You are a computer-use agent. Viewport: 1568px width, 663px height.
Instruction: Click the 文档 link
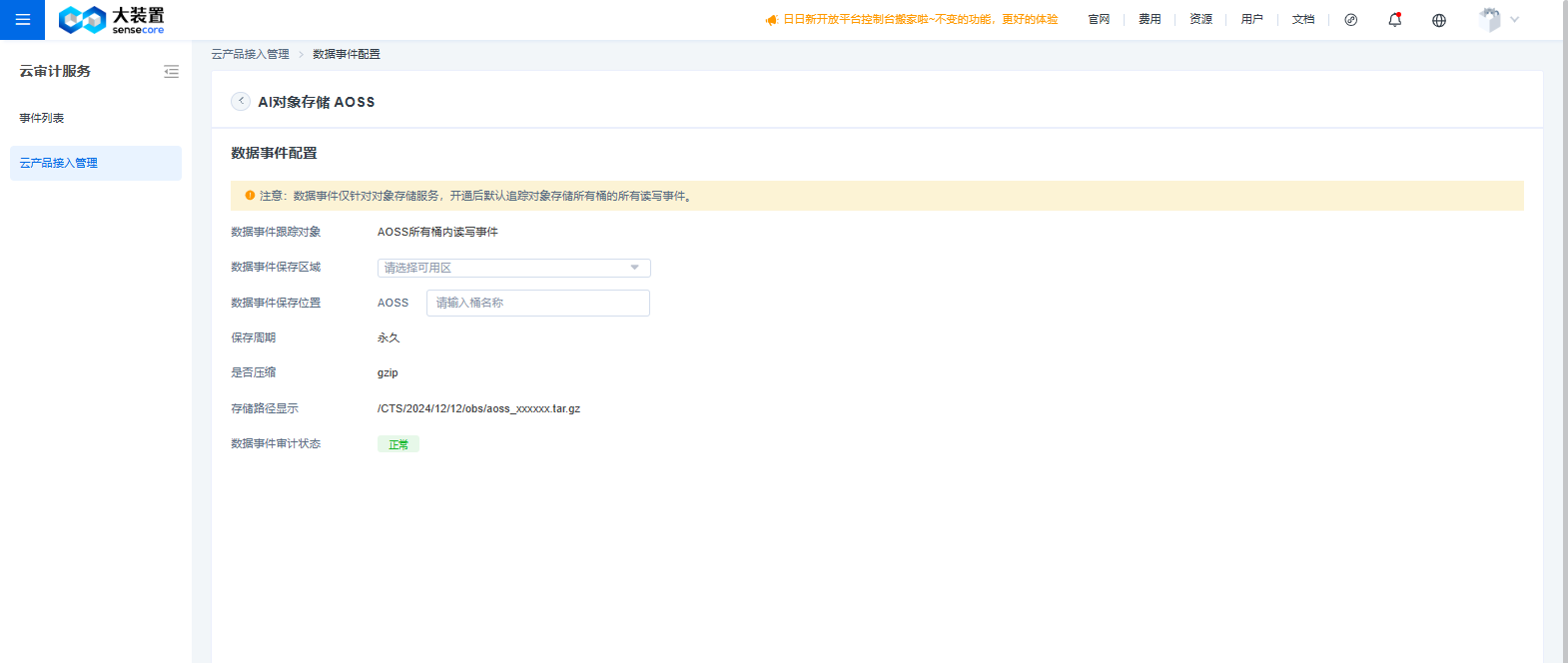1302,19
